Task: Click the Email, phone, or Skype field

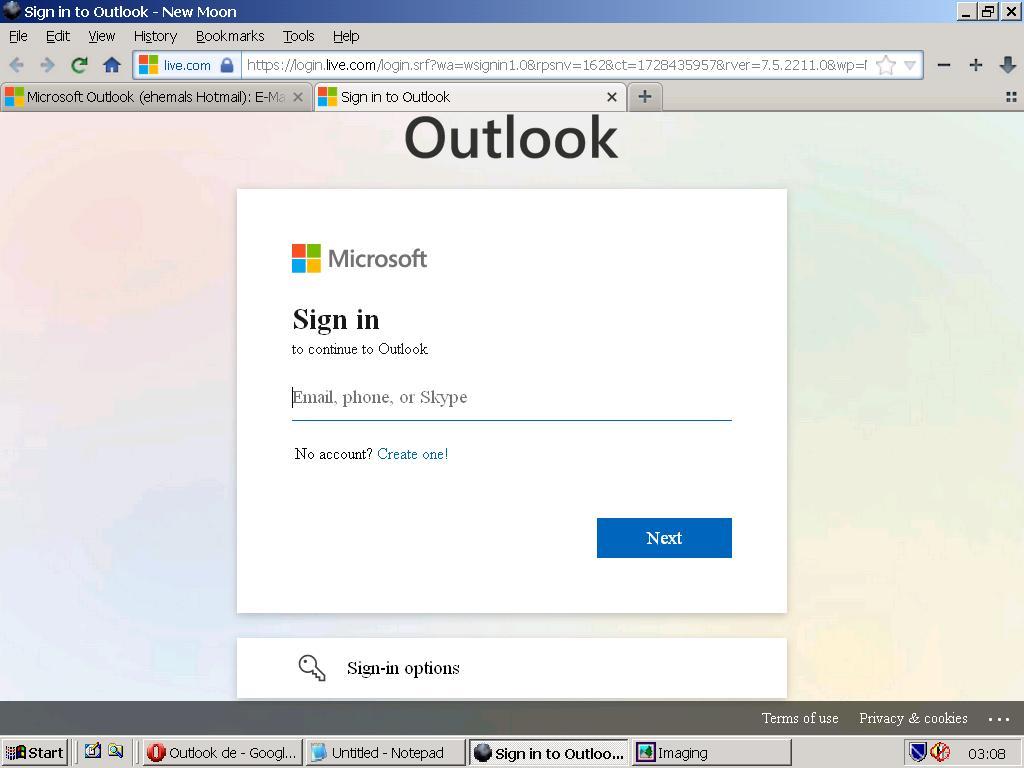Action: pyautogui.click(x=511, y=398)
